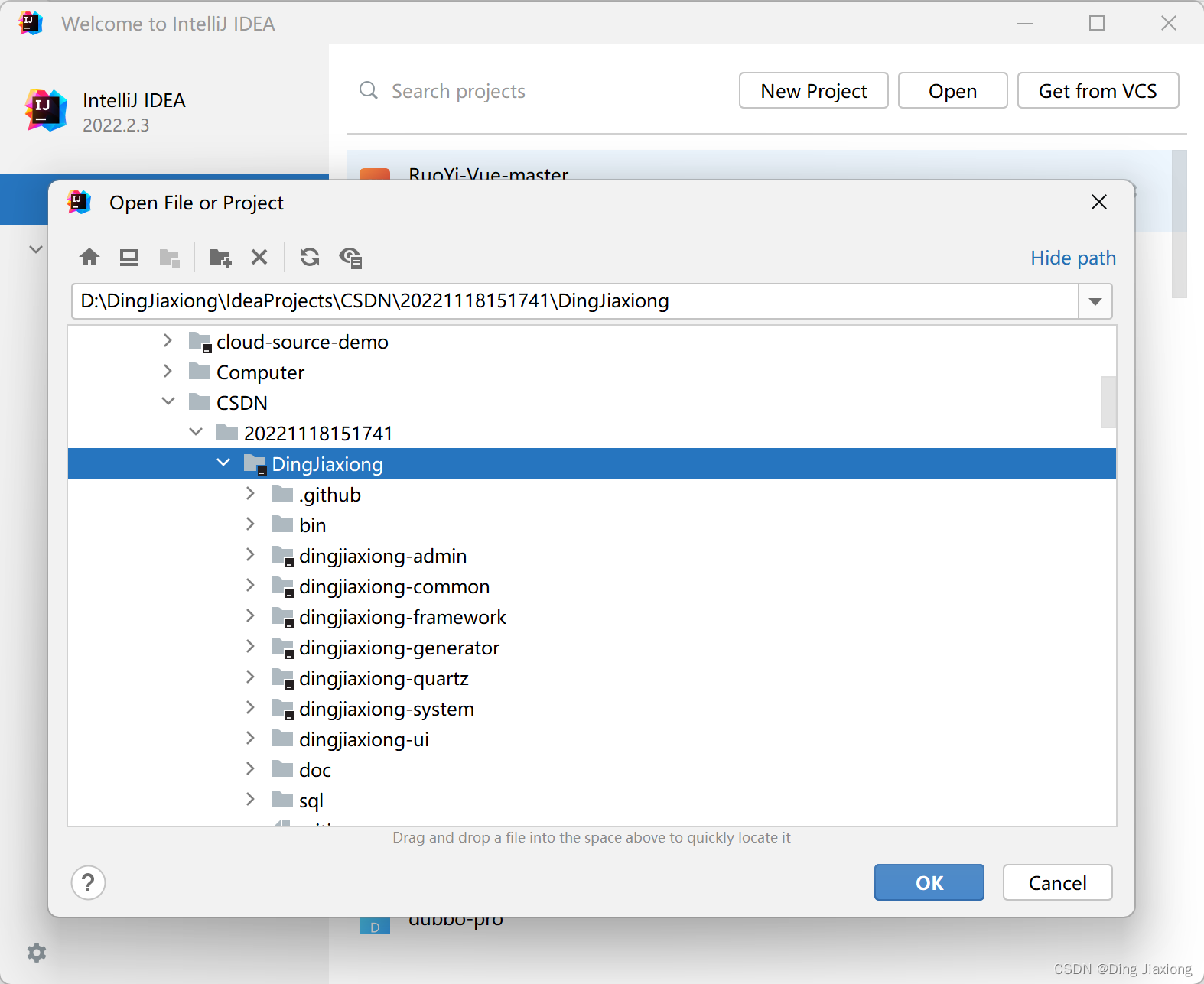Select the dingjiaxiong-ui folder name
1204x984 pixels.
[364, 739]
